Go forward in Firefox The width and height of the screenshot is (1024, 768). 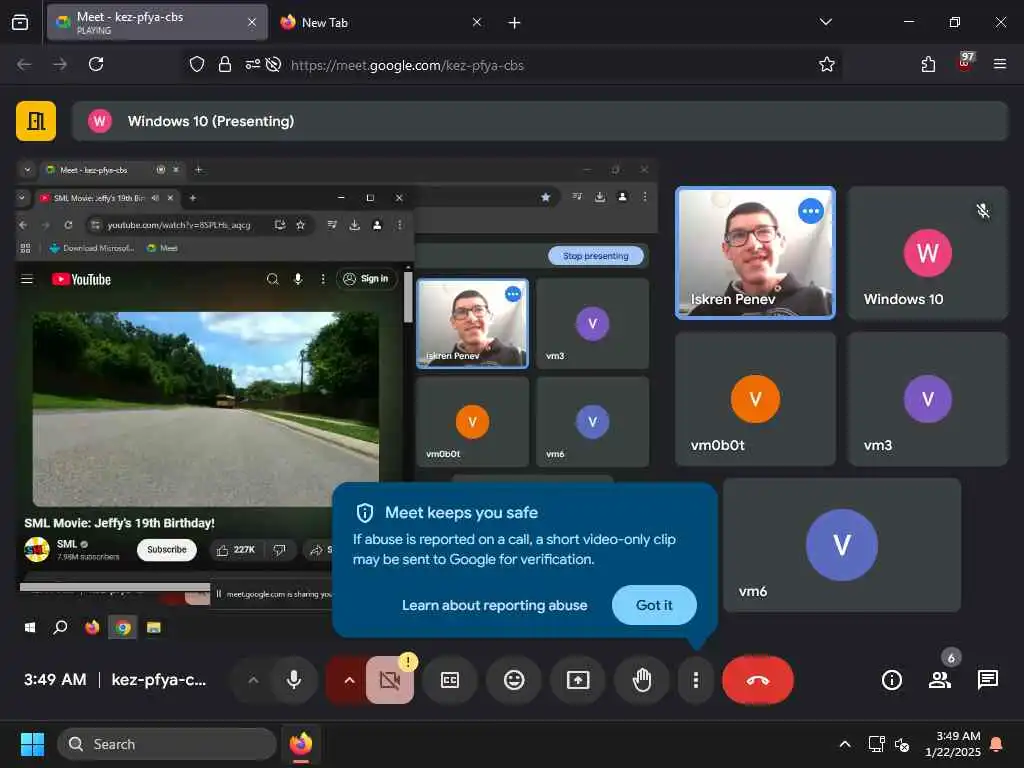pyautogui.click(x=60, y=64)
